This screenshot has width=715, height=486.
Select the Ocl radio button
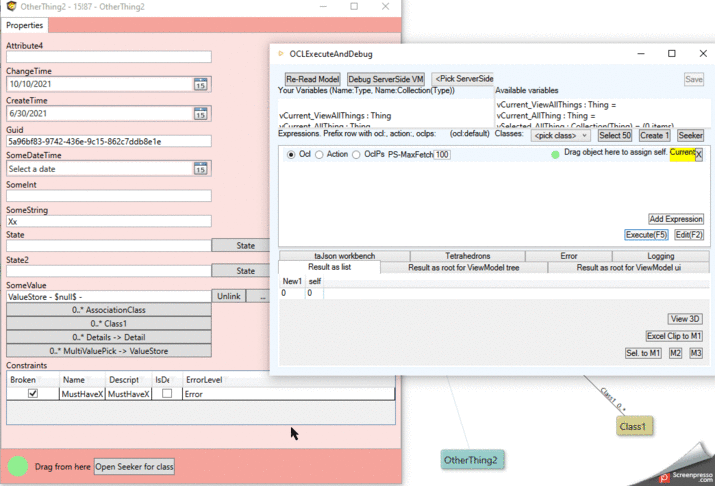tap(291, 155)
